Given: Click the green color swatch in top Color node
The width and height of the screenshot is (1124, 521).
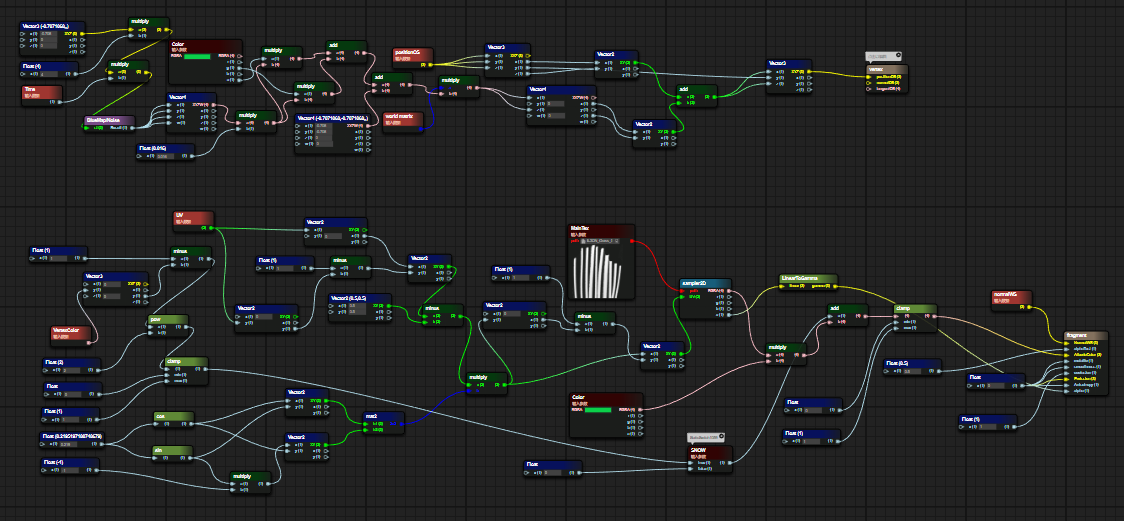Looking at the screenshot, I should click(x=197, y=57).
